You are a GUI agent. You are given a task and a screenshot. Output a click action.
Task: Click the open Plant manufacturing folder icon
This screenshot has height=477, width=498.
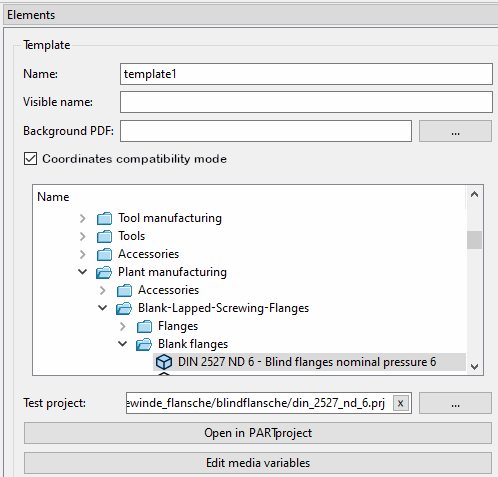point(104,272)
